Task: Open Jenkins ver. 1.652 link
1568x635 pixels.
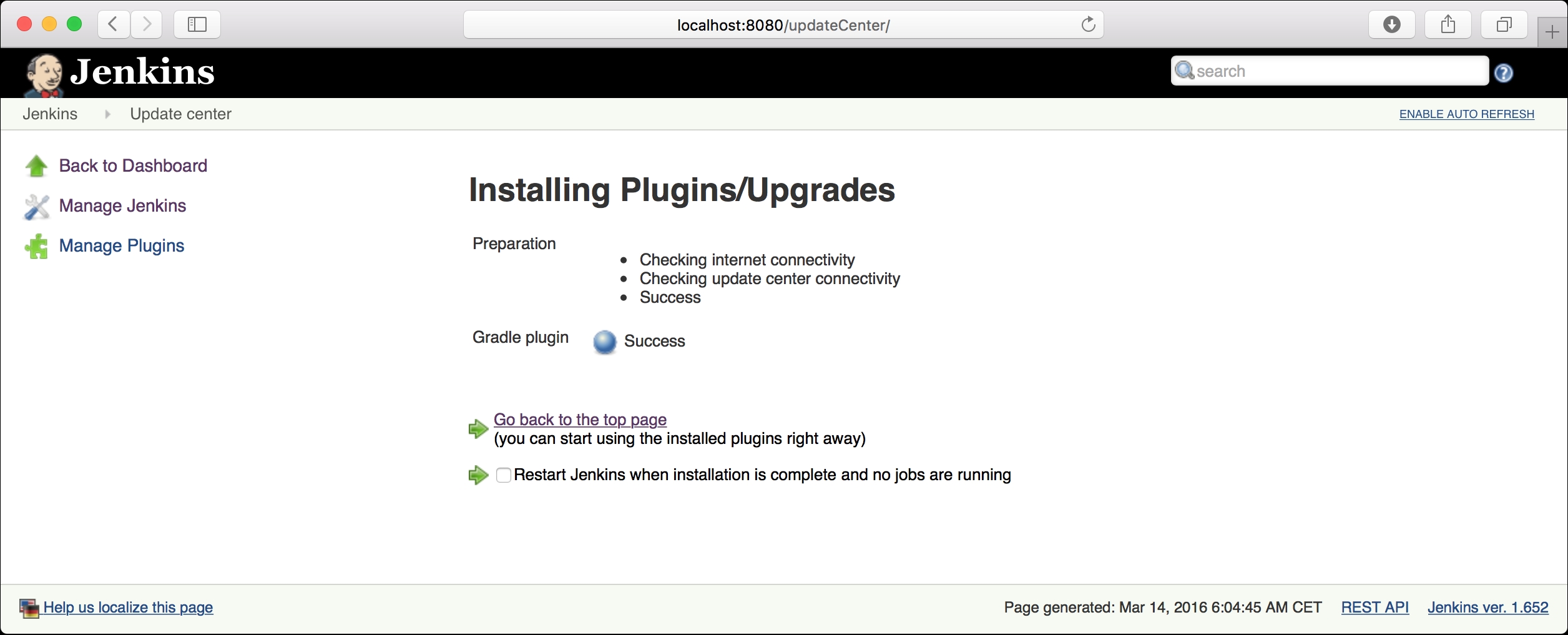Action: tap(1488, 608)
